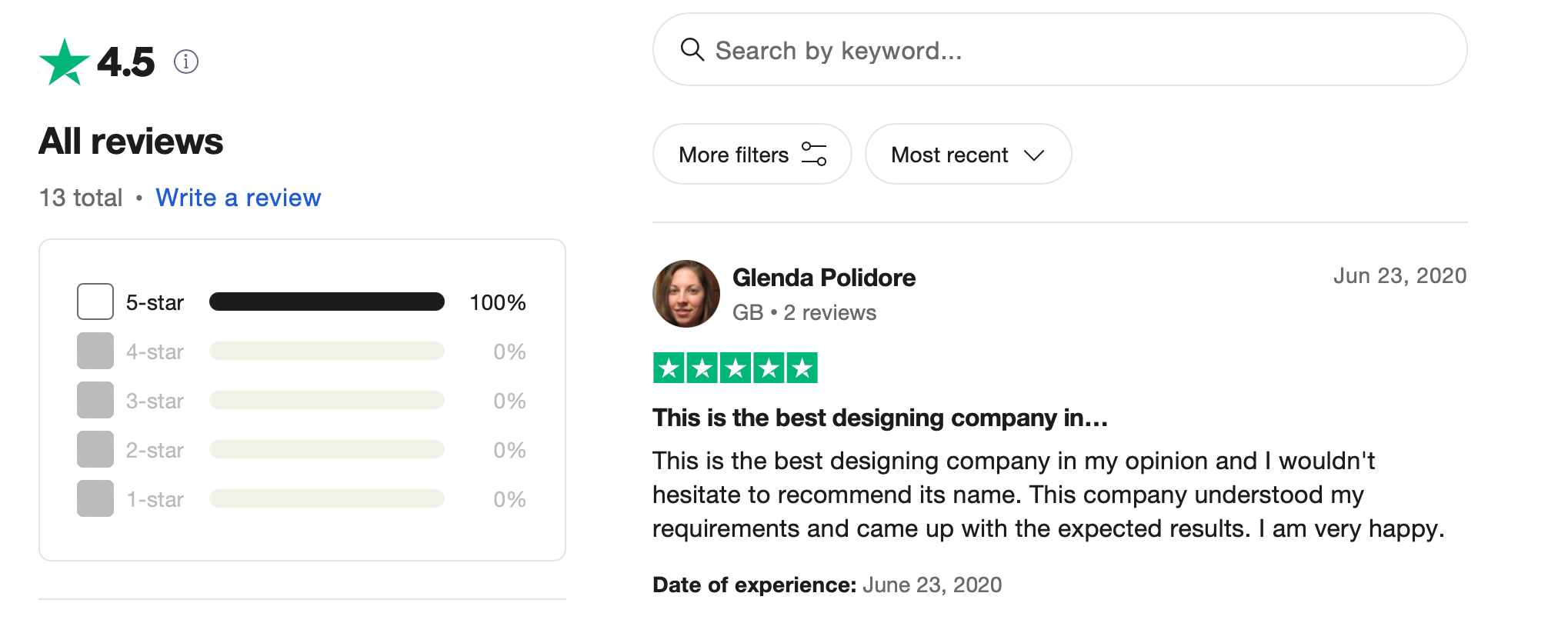Viewport: 1568px width, 623px height.
Task: Check the 4-star filter checkbox
Action: click(x=95, y=351)
